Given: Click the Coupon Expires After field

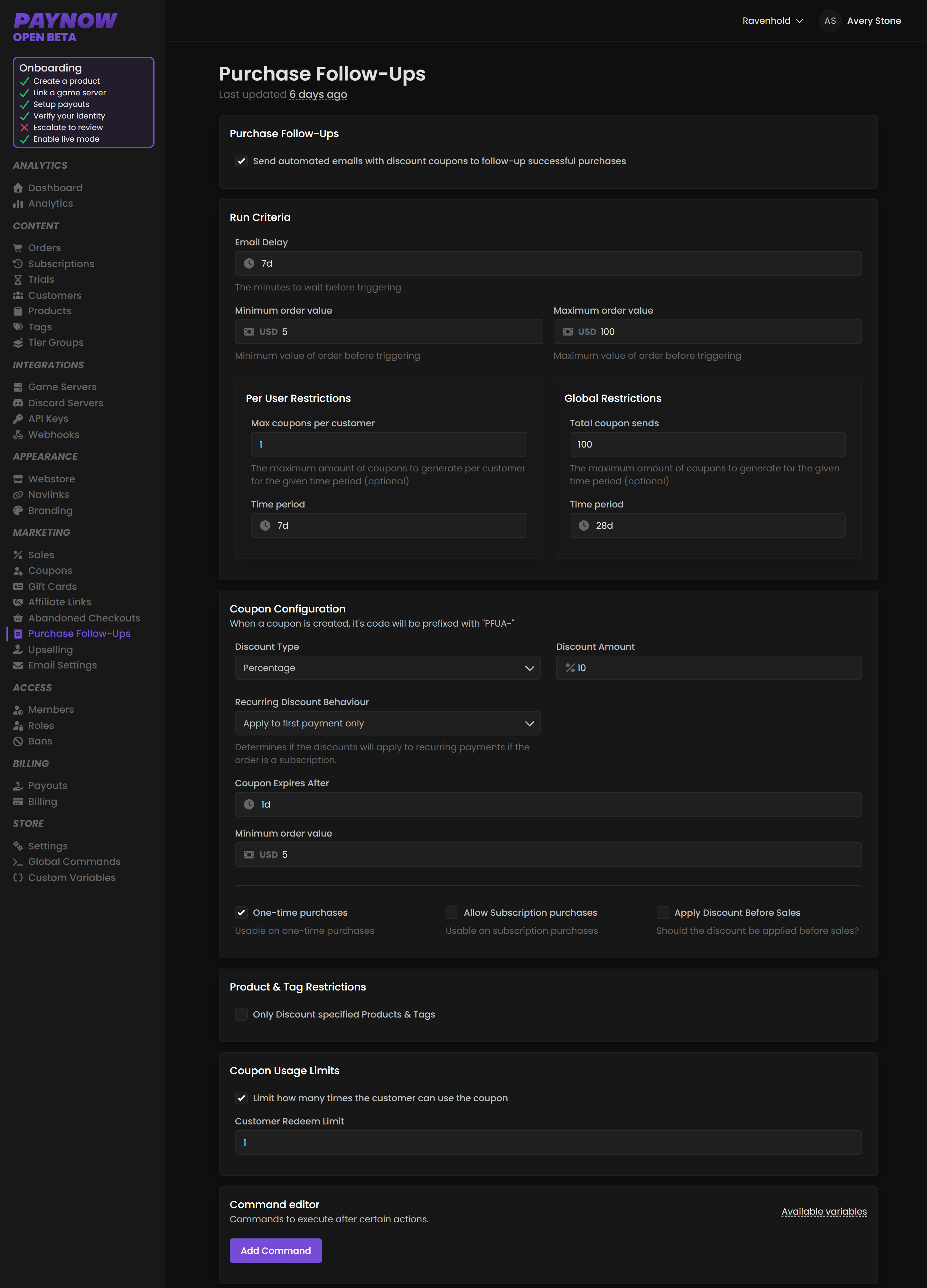Looking at the screenshot, I should pos(548,805).
